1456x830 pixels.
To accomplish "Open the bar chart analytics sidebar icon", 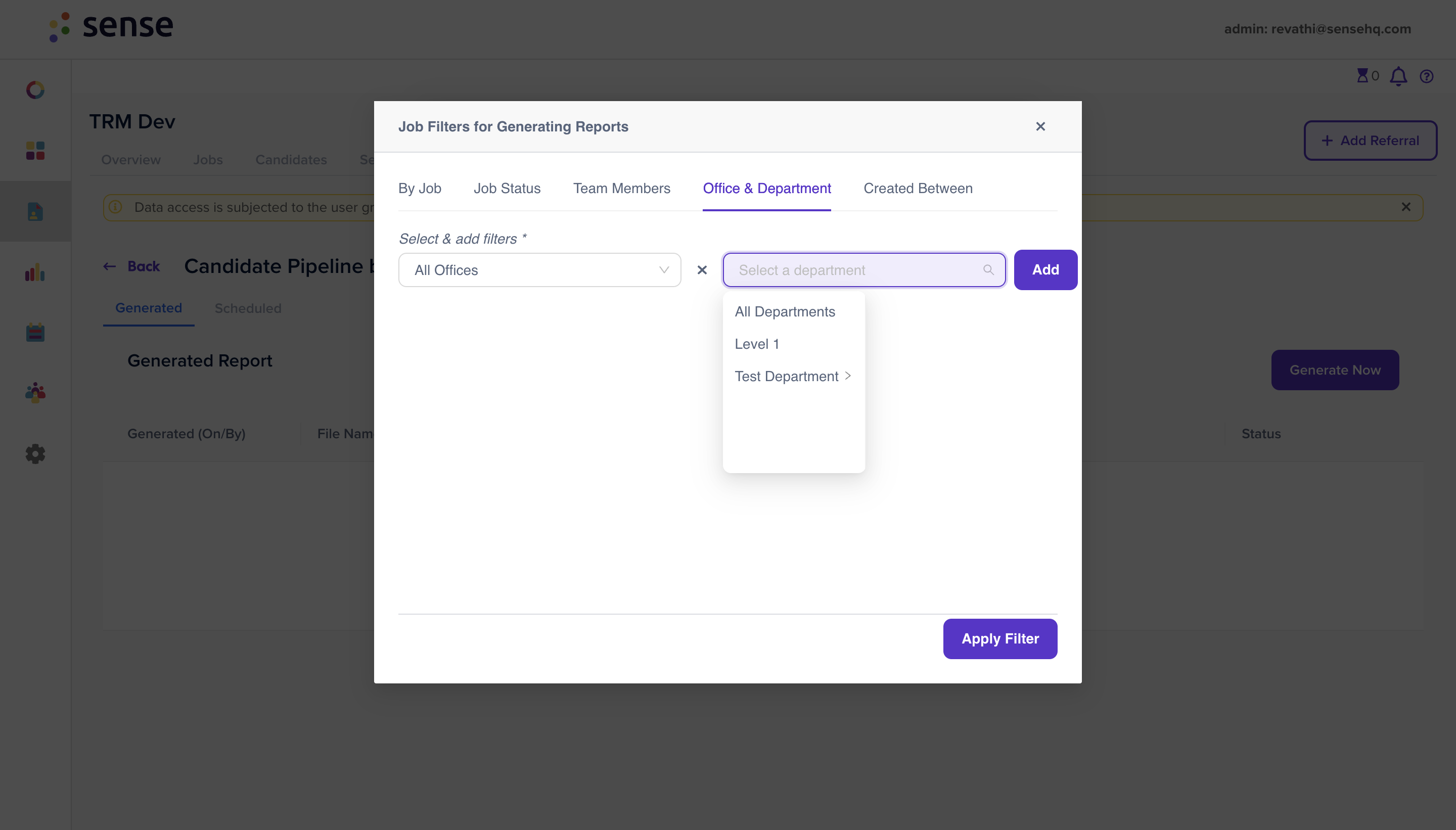I will tap(35, 272).
